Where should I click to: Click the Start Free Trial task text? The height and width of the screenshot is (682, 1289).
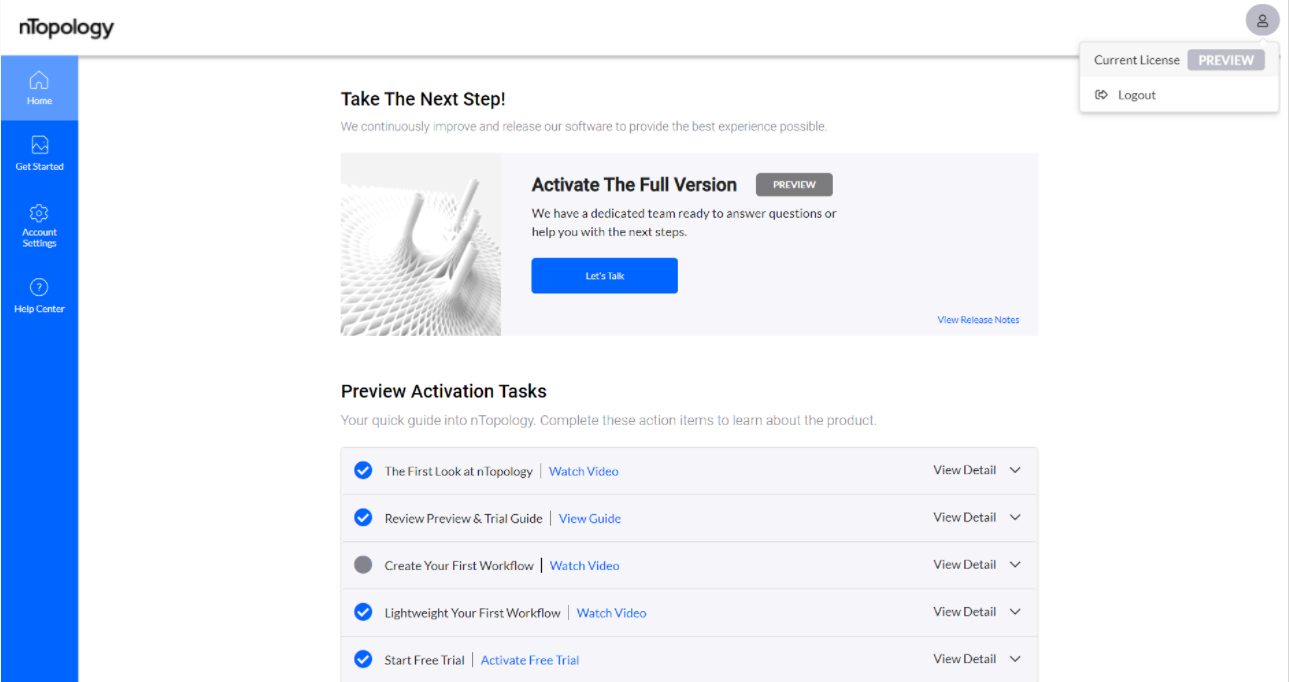coord(424,660)
